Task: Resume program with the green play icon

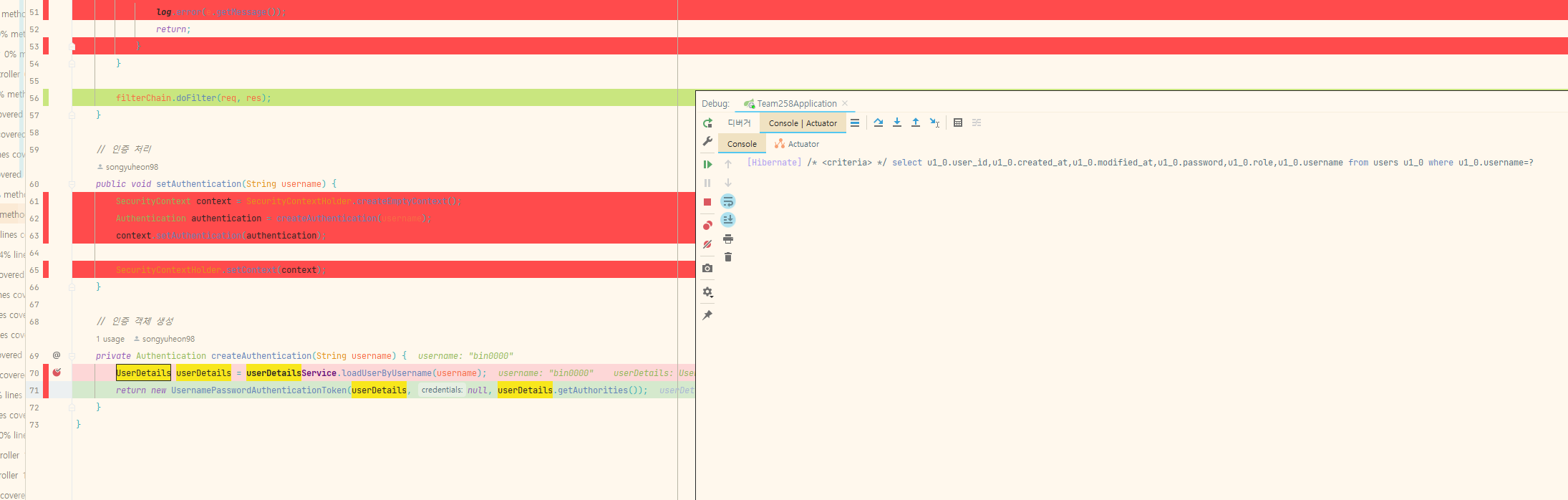Action: pos(707,165)
